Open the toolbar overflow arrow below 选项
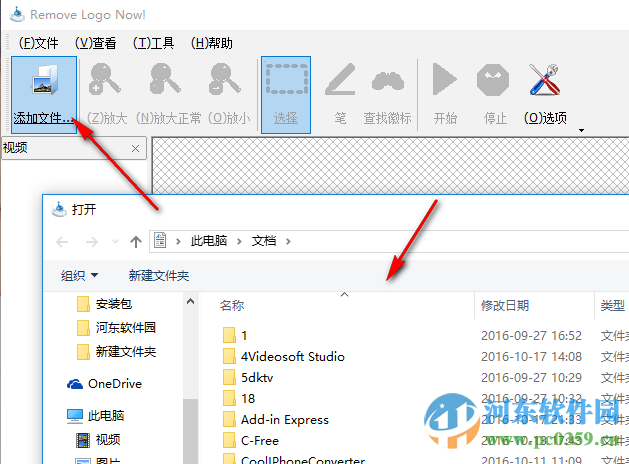Image resolution: width=629 pixels, height=464 pixels. (581, 130)
